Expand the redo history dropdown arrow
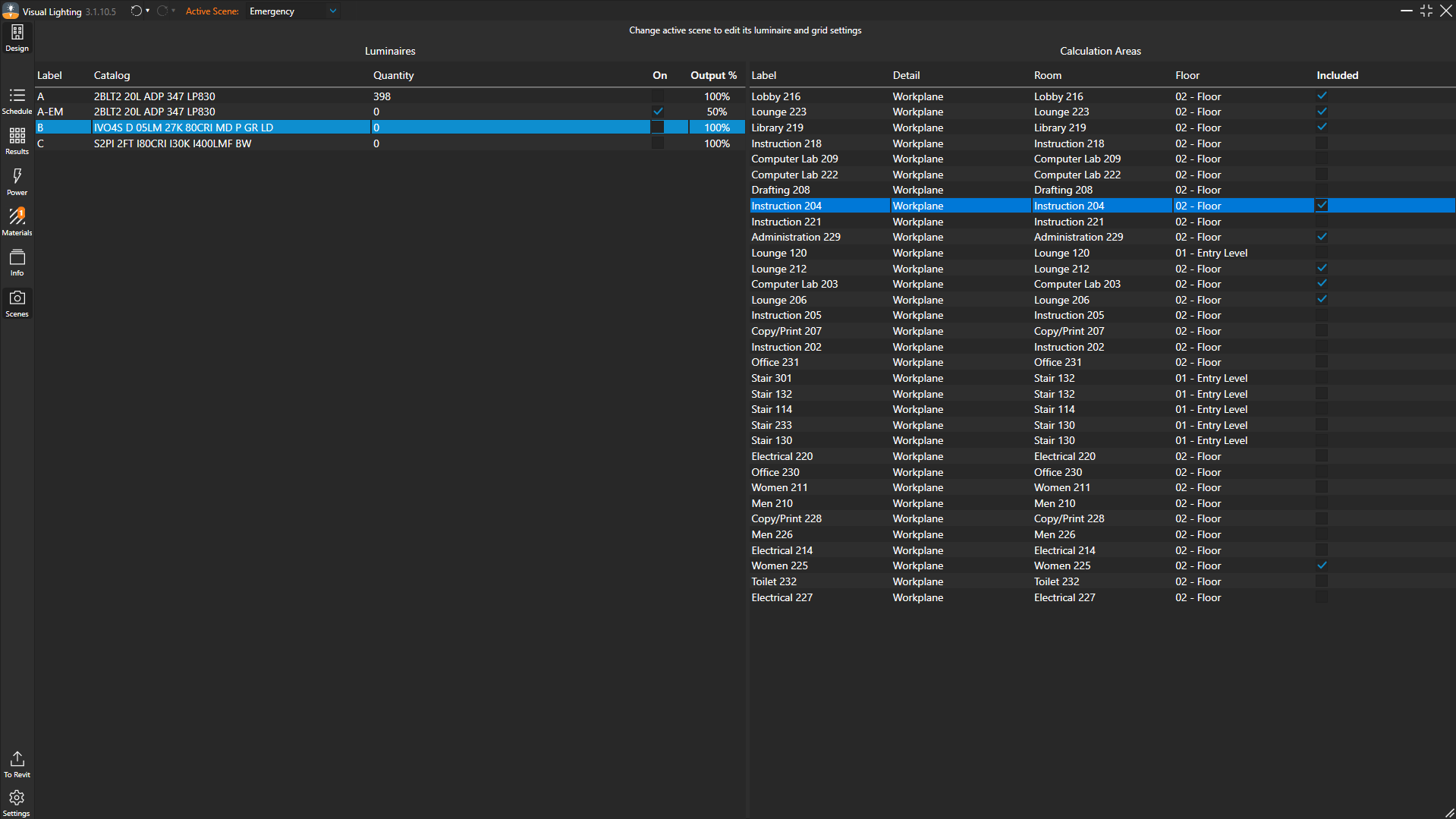1456x819 pixels. [x=174, y=11]
